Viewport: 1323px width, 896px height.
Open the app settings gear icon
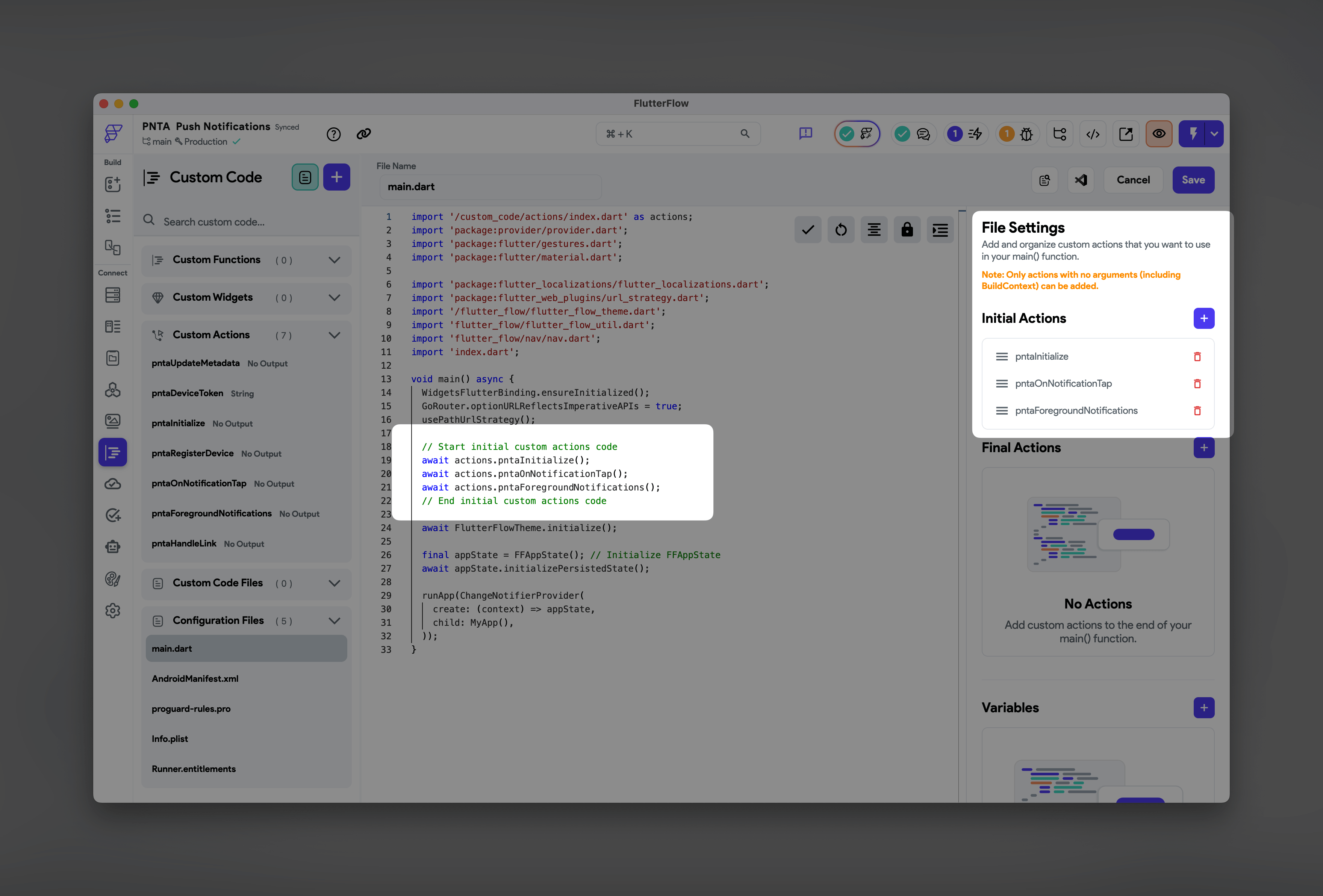(x=113, y=610)
